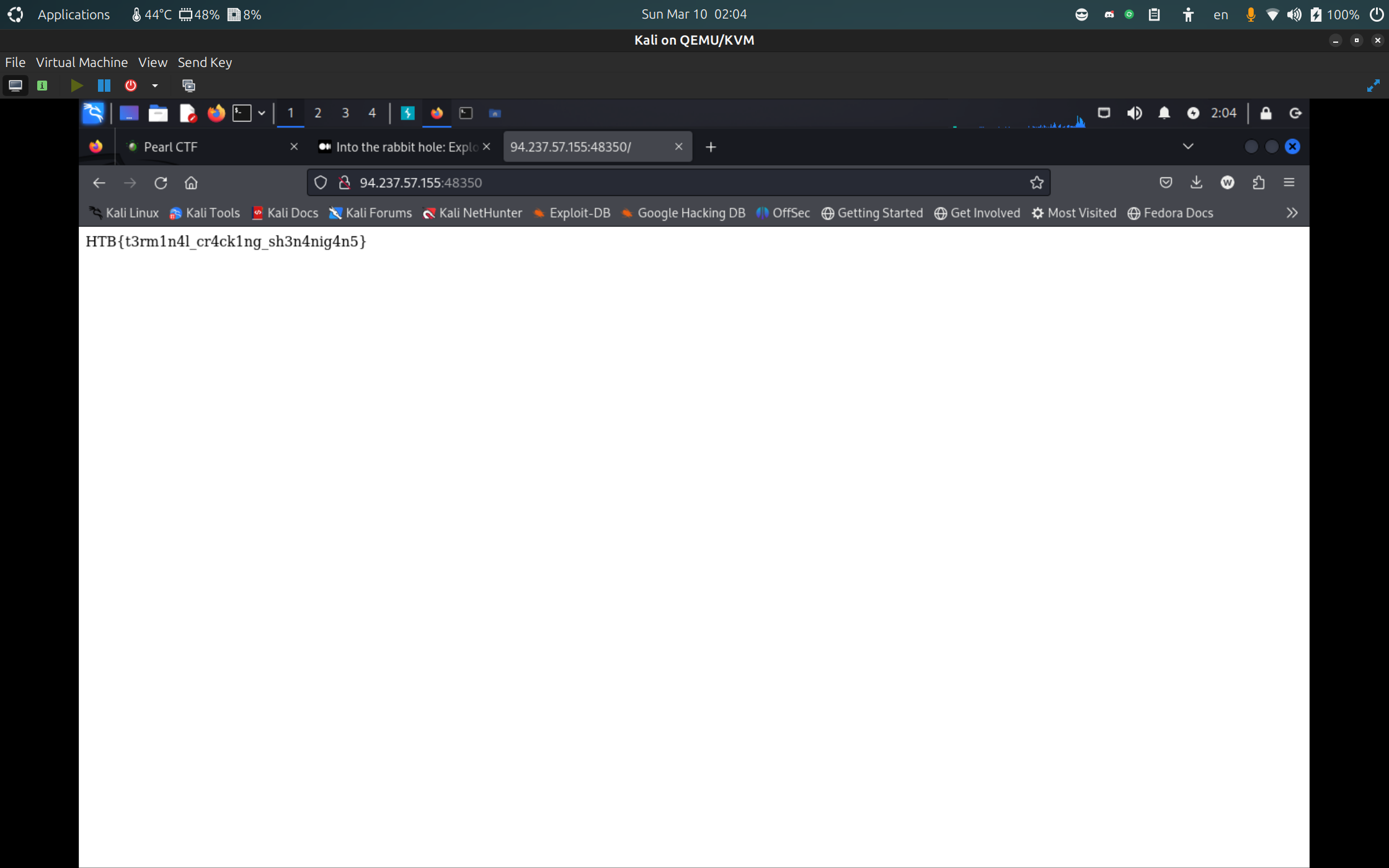The image size is (1389, 868).
Task: Open the Google Hacking DB bookmark
Action: coord(683,213)
